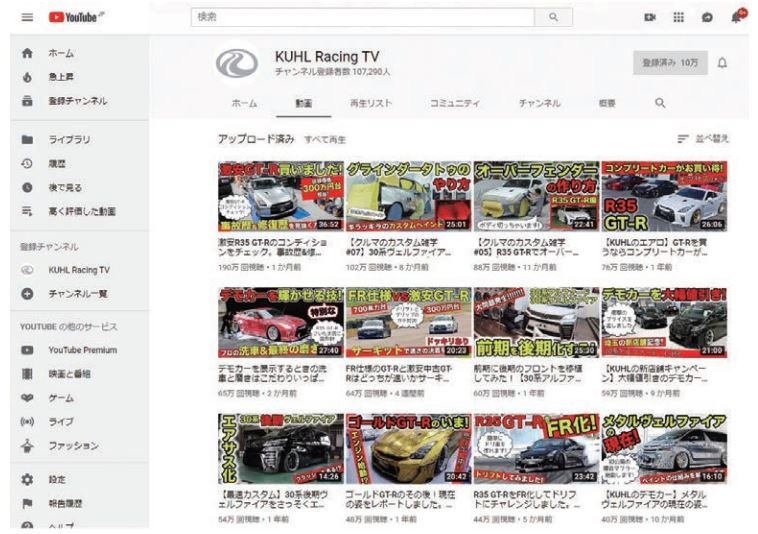Open 映画と番組 film icon
Screen dimensions: 758x534
pyautogui.click(x=28, y=374)
